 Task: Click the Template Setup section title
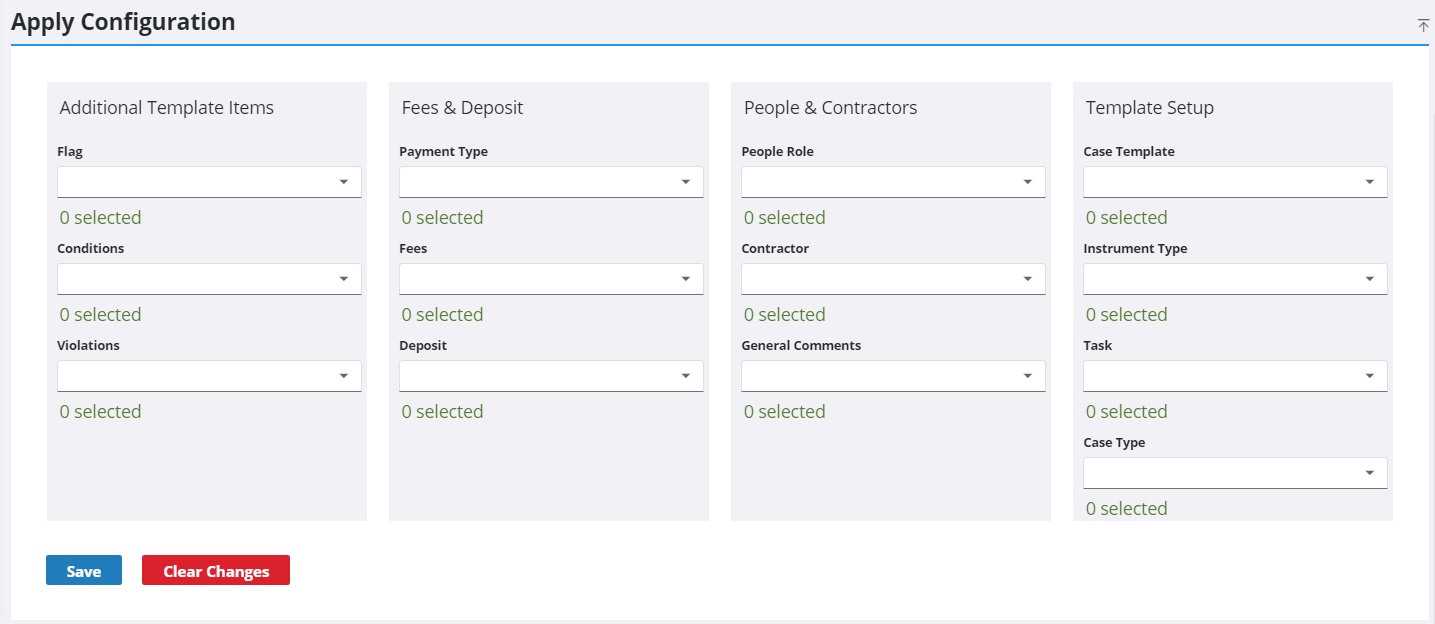pos(1149,108)
